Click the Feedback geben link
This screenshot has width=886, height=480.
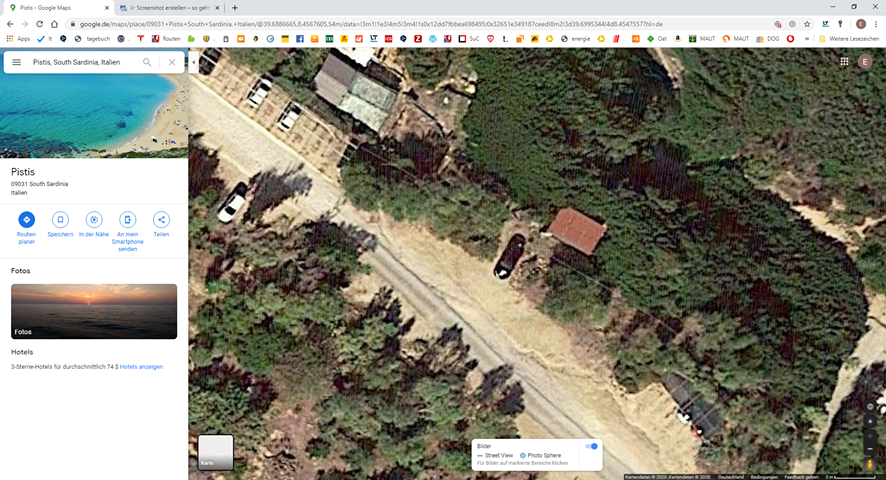click(x=799, y=477)
